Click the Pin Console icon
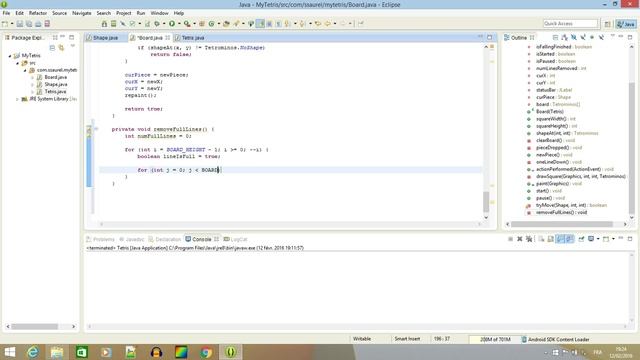The height and width of the screenshot is (360, 640). click(581, 239)
